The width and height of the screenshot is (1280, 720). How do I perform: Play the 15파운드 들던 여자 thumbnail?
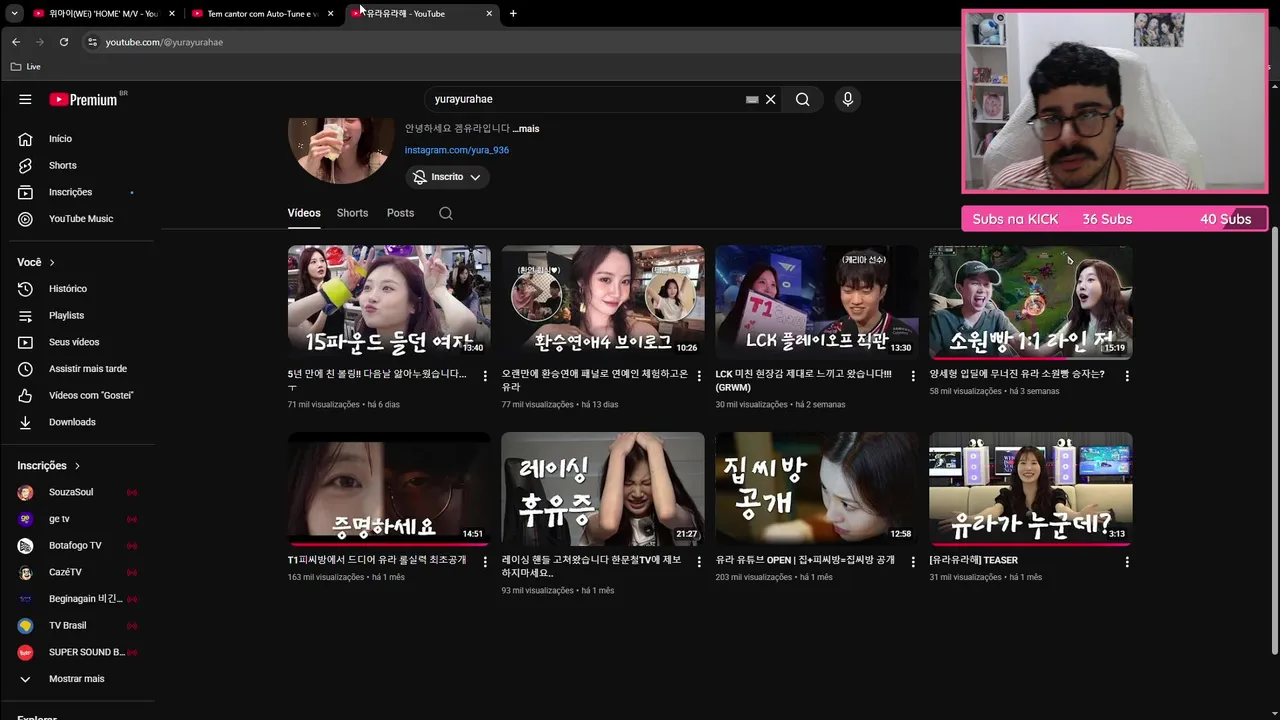click(x=389, y=302)
